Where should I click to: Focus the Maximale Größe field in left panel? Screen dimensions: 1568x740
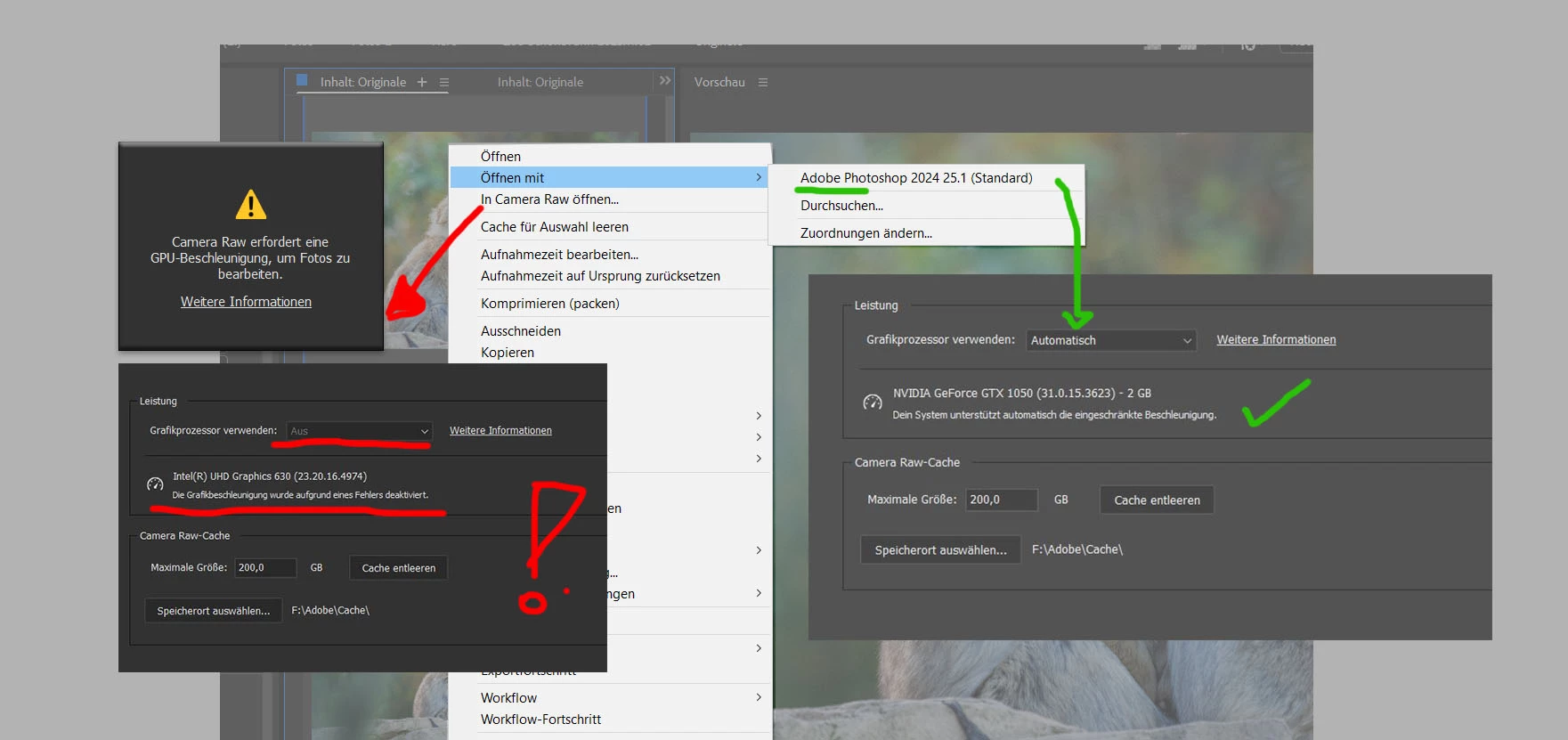[x=265, y=567]
